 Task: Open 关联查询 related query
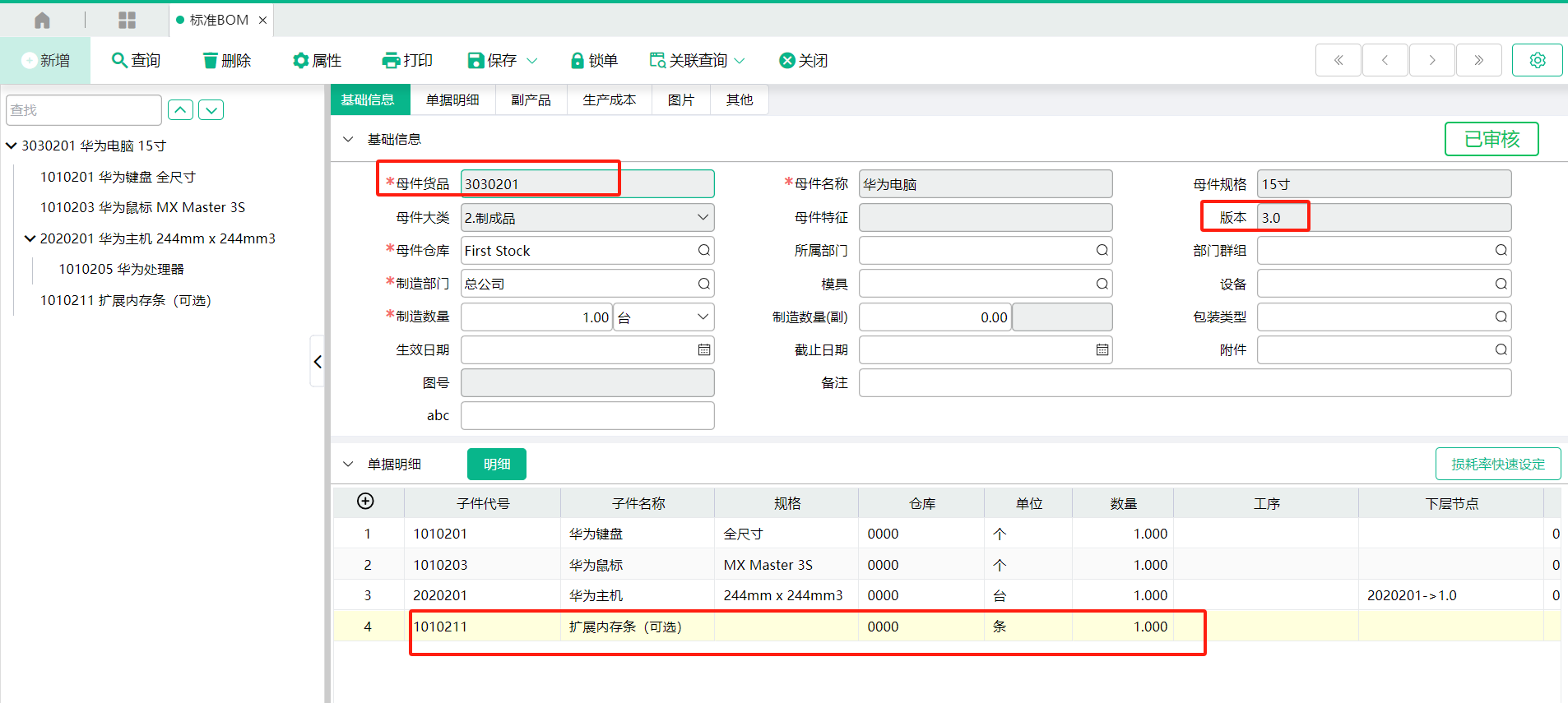pyautogui.click(x=689, y=60)
